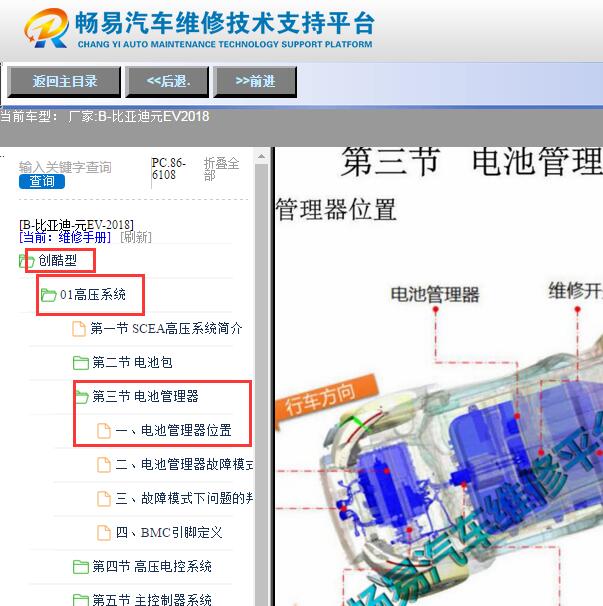Click document icon for 一、电池管理器位置

click(104, 431)
